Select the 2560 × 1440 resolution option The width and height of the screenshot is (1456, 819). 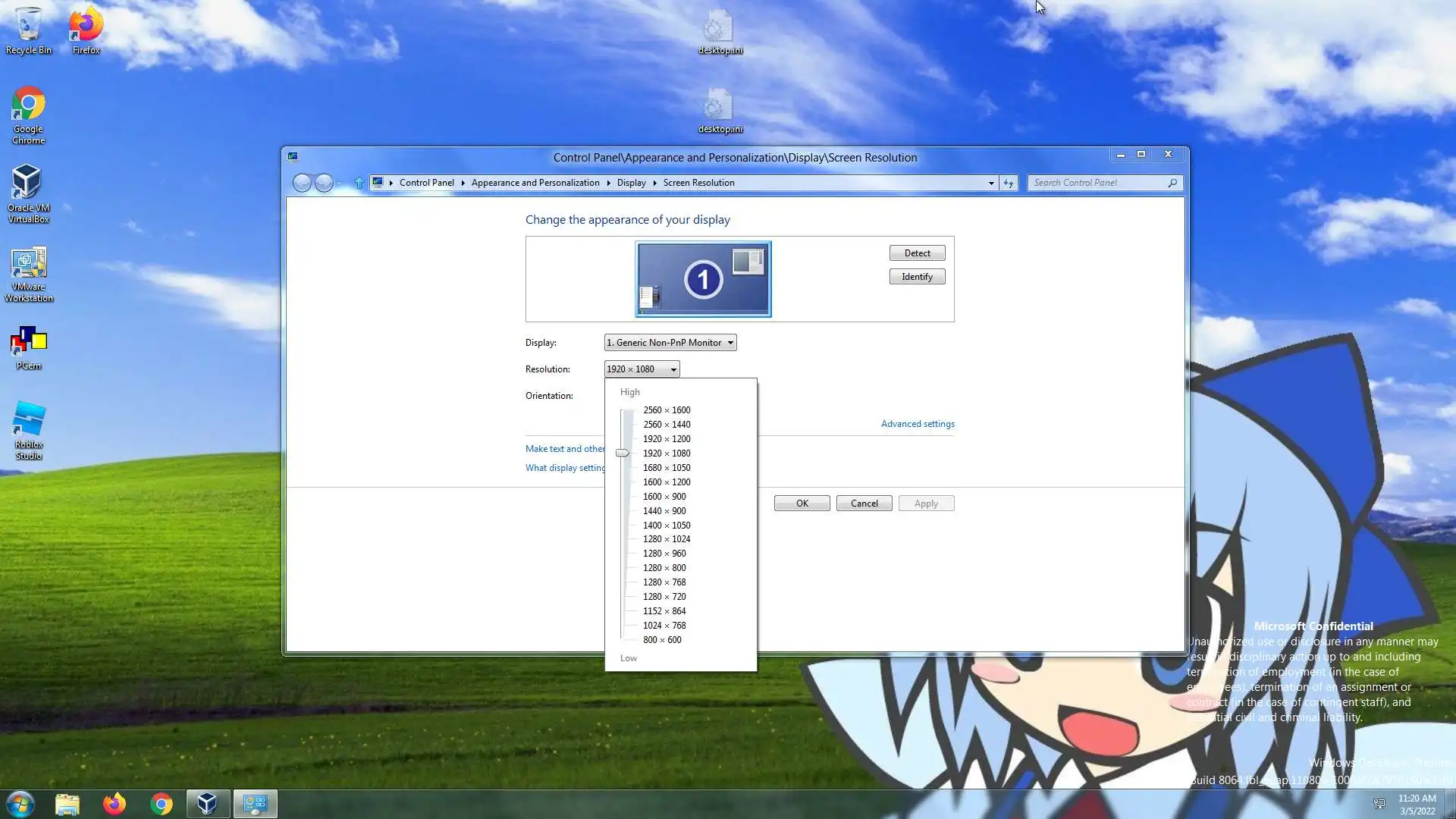(x=666, y=425)
